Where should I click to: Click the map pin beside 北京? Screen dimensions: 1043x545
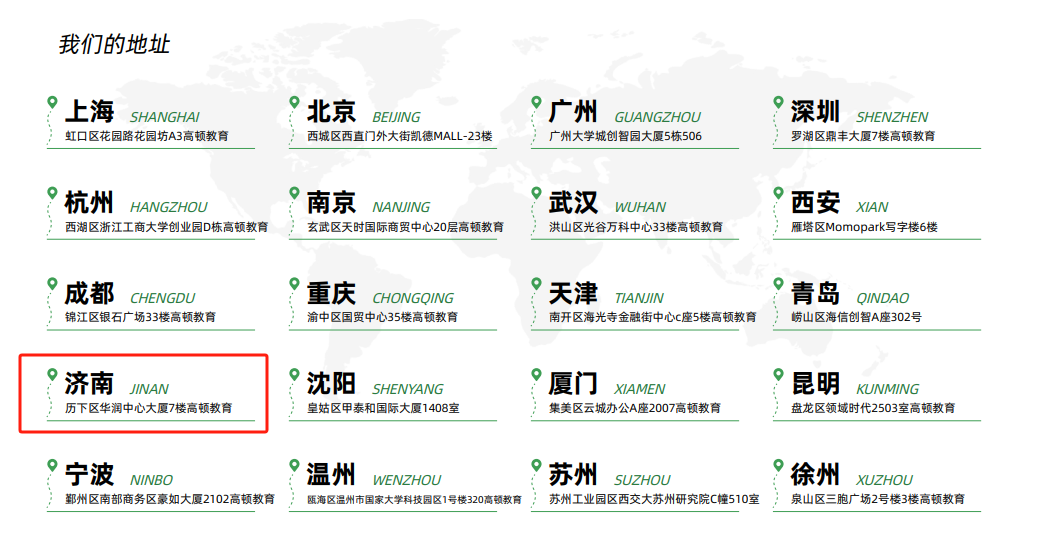294,102
